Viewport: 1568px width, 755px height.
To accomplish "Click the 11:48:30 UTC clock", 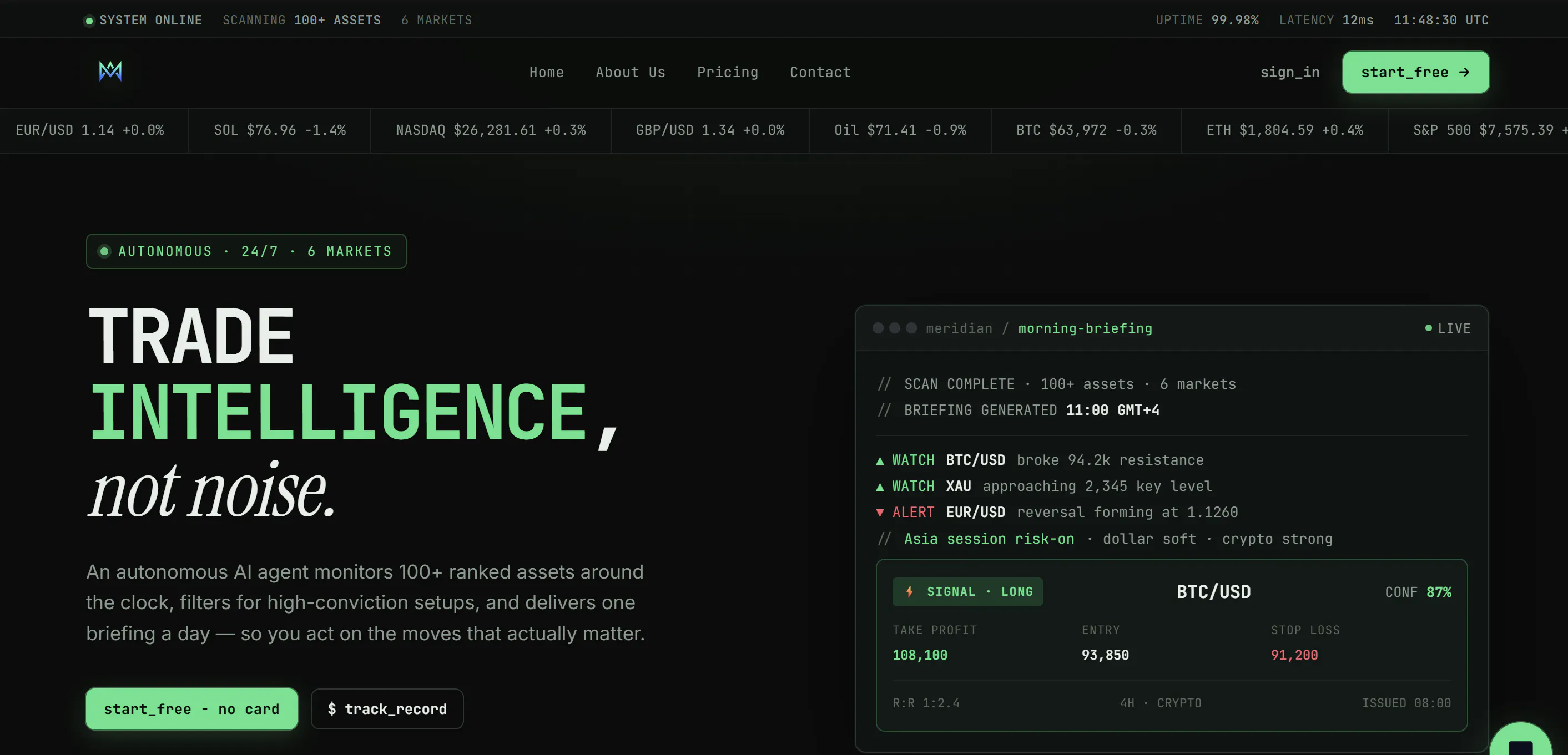I will click(x=1441, y=20).
